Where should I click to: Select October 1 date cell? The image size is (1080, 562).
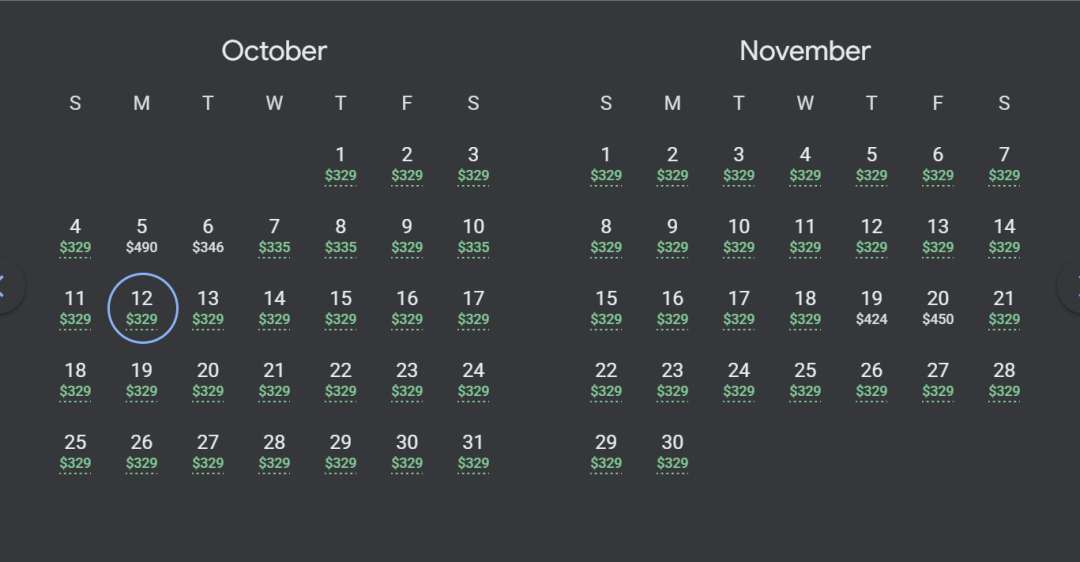pyautogui.click(x=340, y=165)
